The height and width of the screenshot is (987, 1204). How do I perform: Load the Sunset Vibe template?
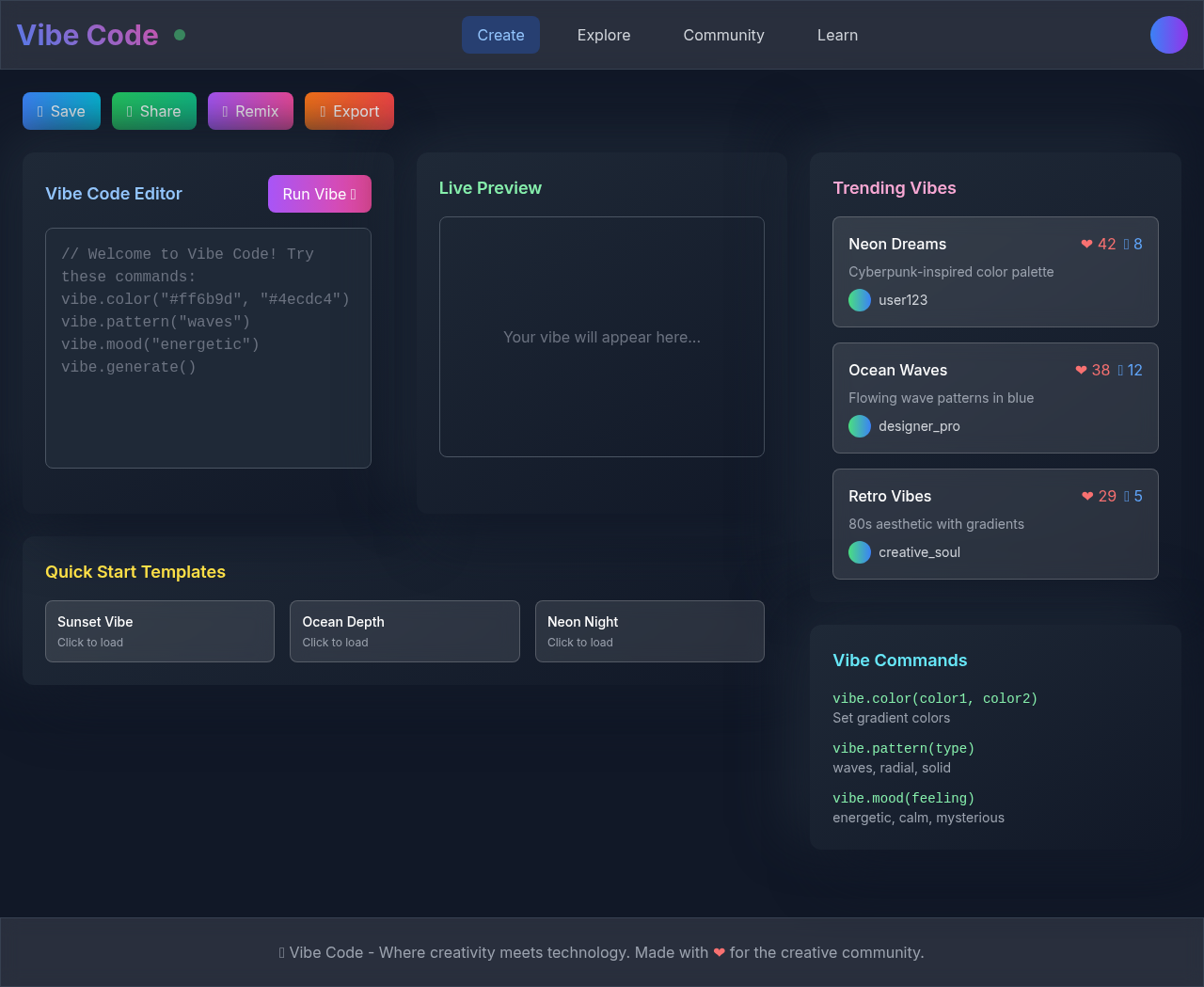(x=160, y=630)
